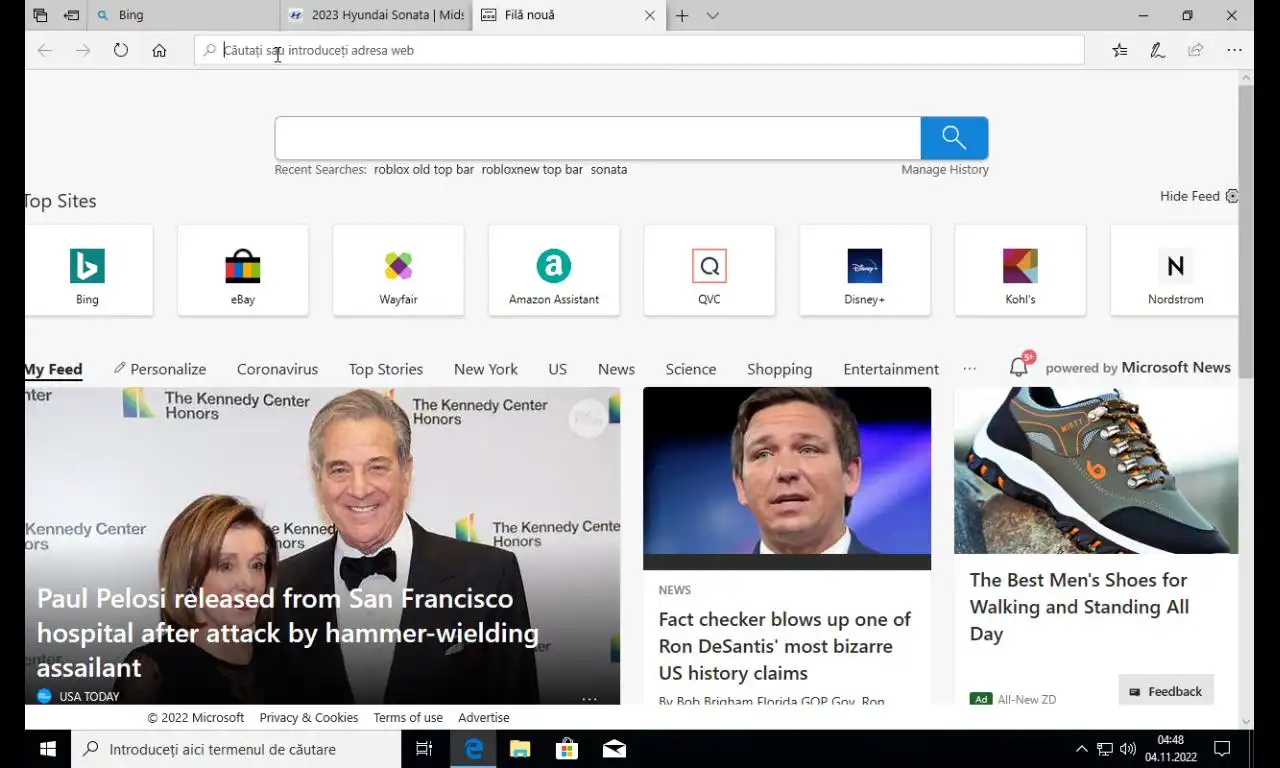
Task: Refresh the page
Action: click(121, 50)
